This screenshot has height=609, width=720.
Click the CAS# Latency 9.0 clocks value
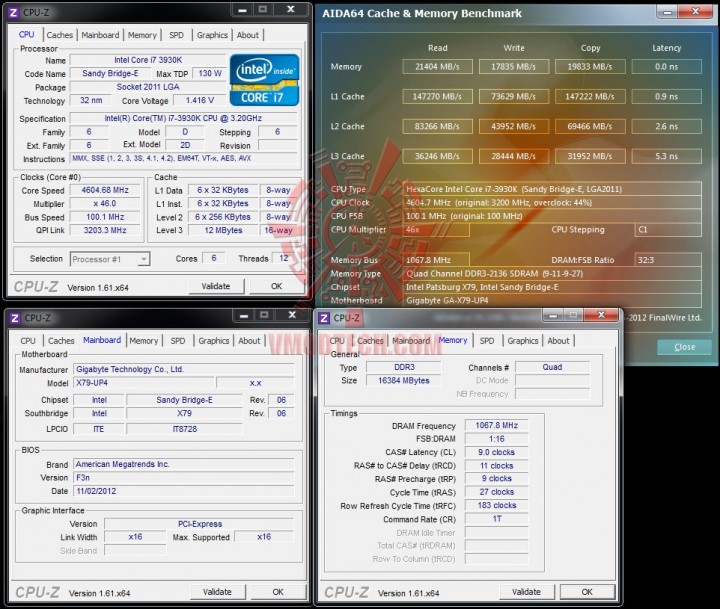tap(496, 452)
